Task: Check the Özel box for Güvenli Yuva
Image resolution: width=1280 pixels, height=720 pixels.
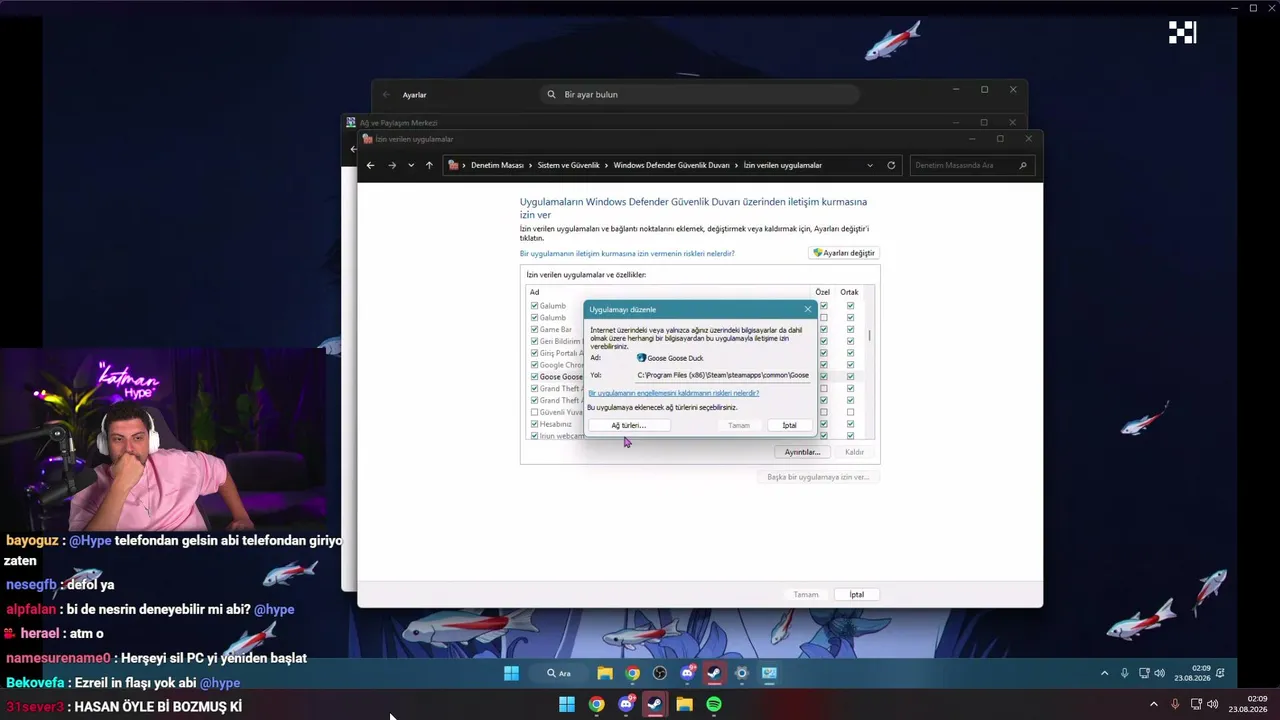Action: (823, 412)
